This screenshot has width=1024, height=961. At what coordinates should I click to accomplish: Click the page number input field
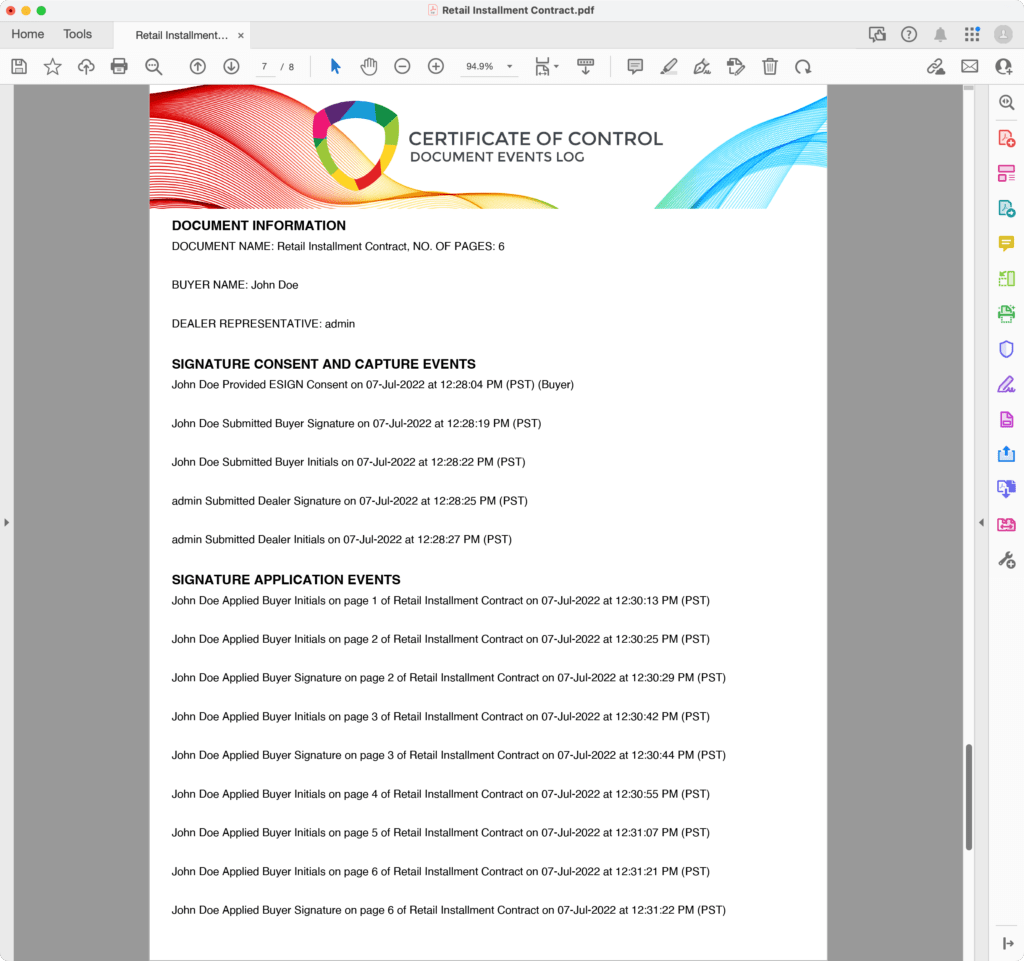tap(265, 67)
